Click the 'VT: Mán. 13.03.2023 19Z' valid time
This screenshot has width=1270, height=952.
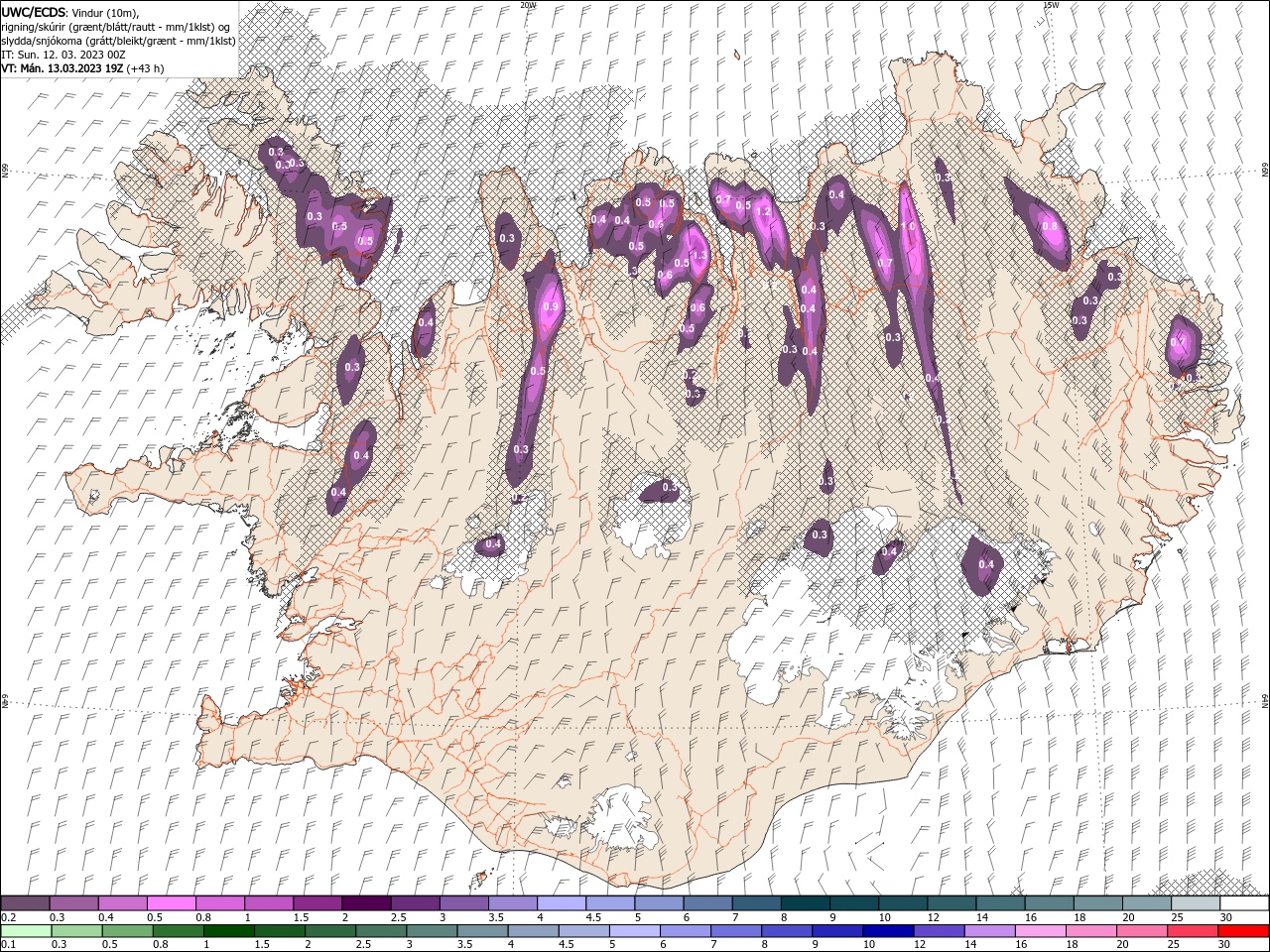coord(62,68)
